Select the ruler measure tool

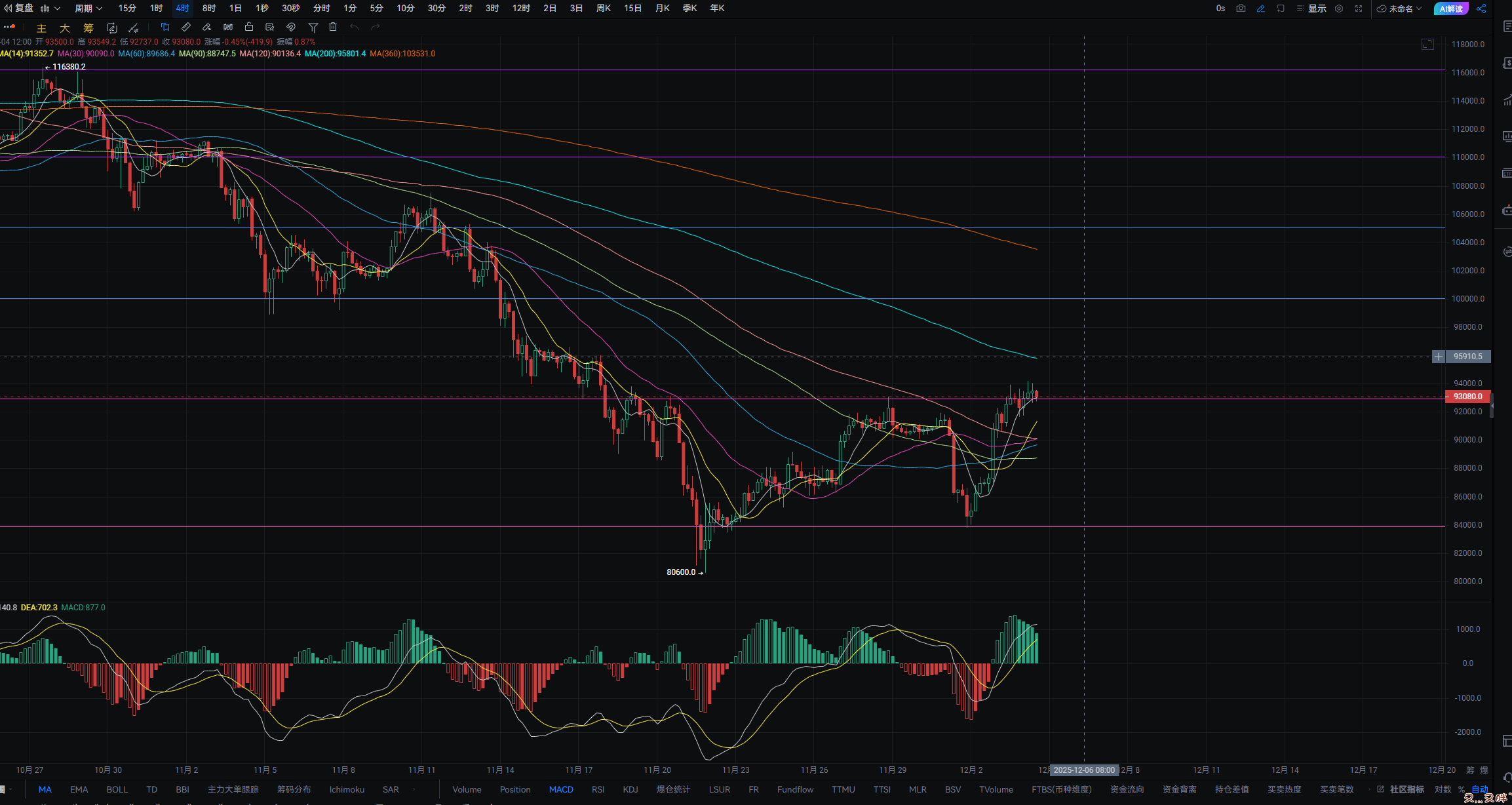pos(186,28)
